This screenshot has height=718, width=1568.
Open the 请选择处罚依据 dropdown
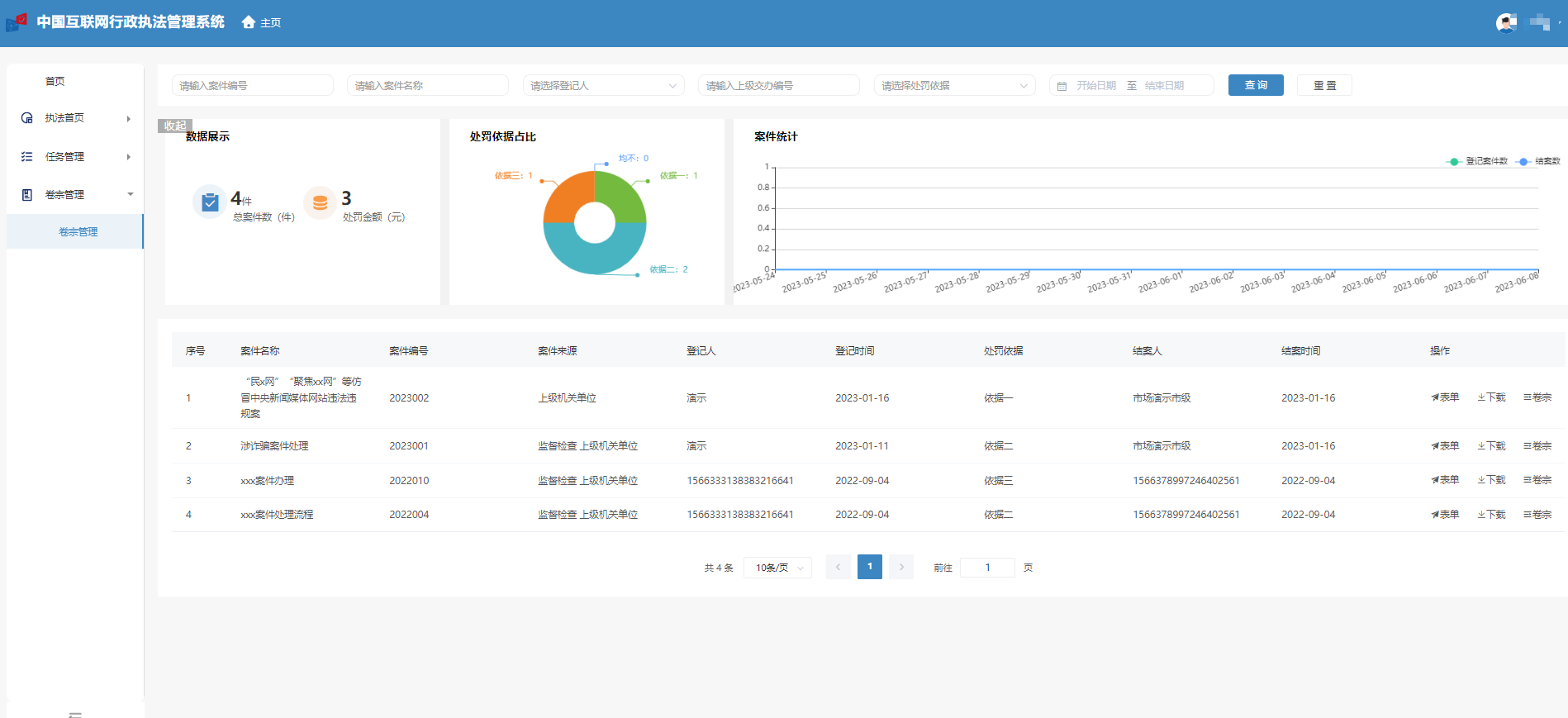click(x=954, y=85)
